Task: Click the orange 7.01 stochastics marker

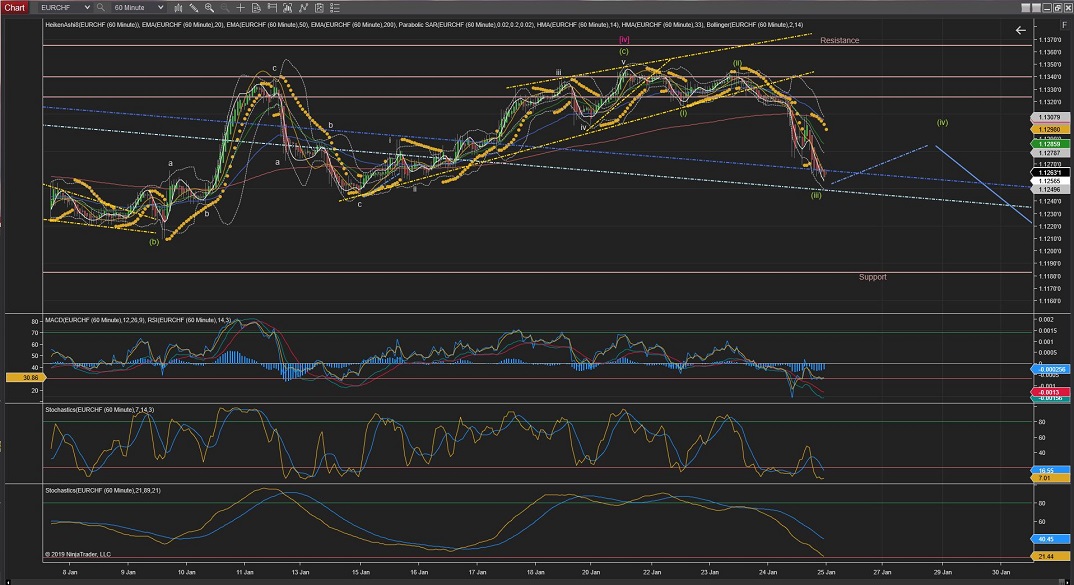Action: pyautogui.click(x=1049, y=477)
